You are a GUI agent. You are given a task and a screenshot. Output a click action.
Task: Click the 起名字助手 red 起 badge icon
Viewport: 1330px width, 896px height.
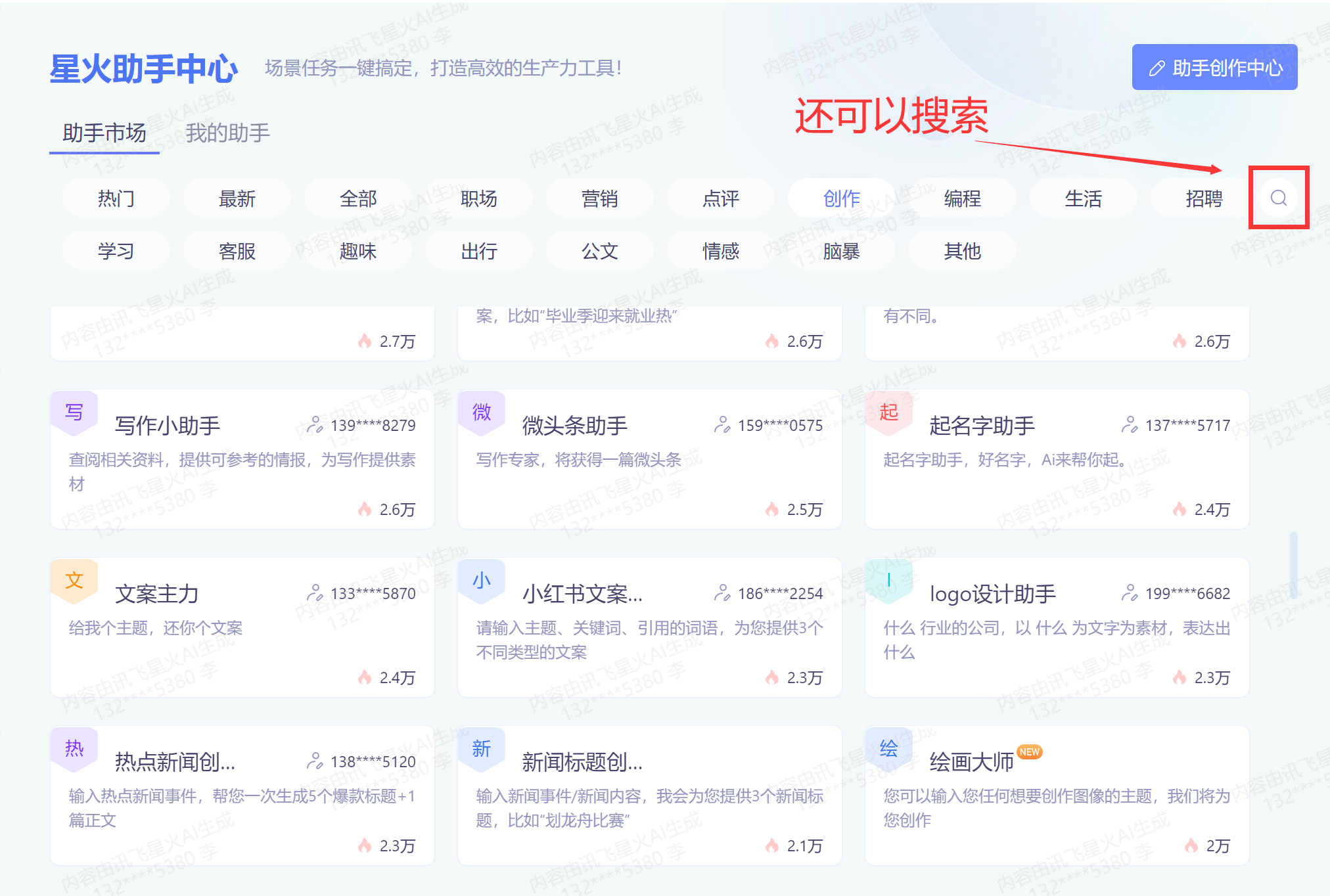pos(888,412)
